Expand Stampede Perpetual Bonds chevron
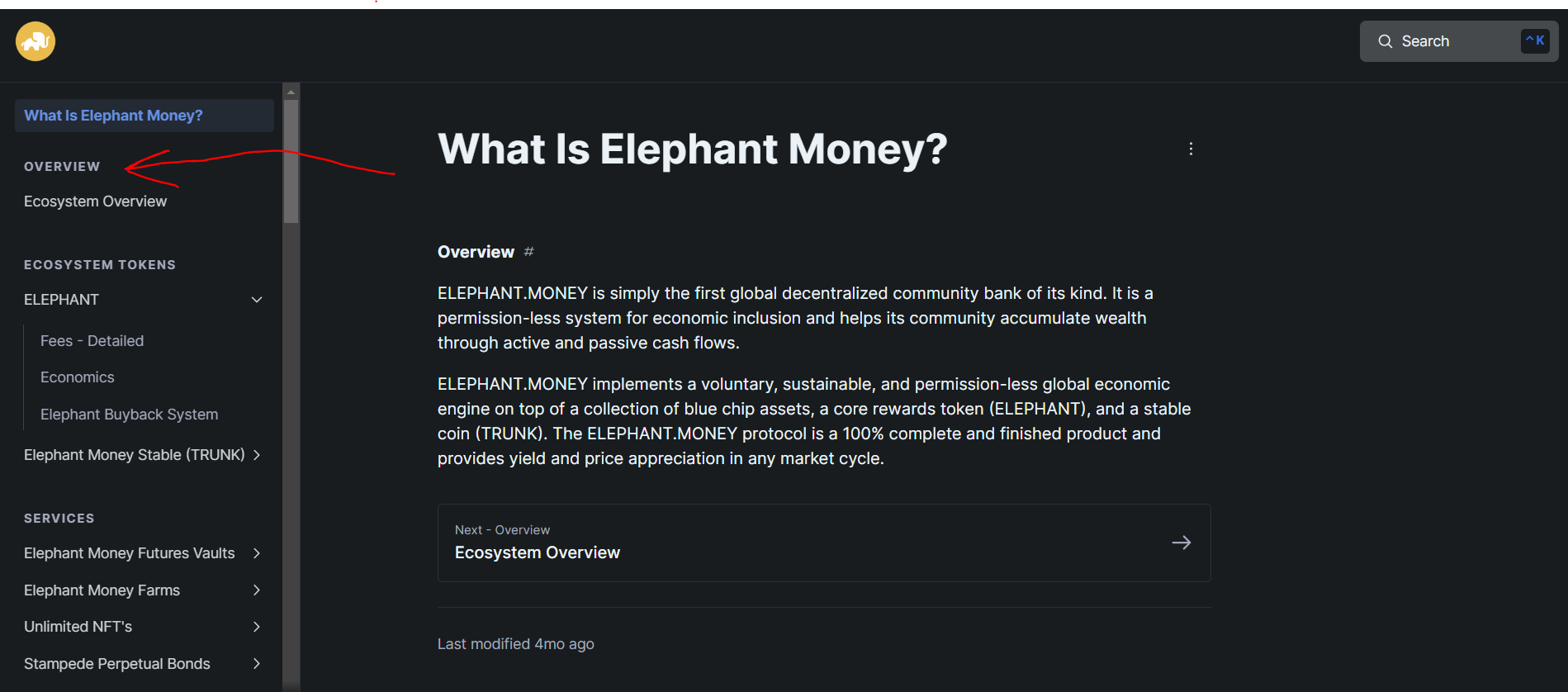The width and height of the screenshot is (1568, 692). 257,664
